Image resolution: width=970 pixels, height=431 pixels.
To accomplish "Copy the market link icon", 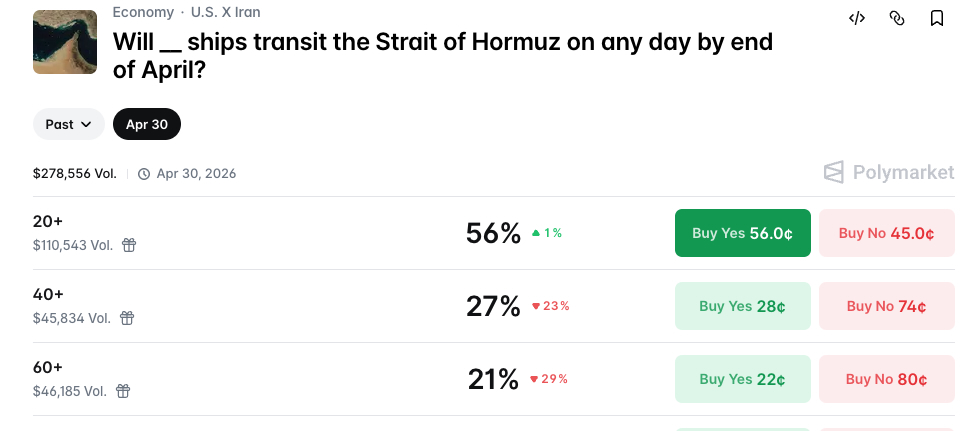I will pos(897,18).
